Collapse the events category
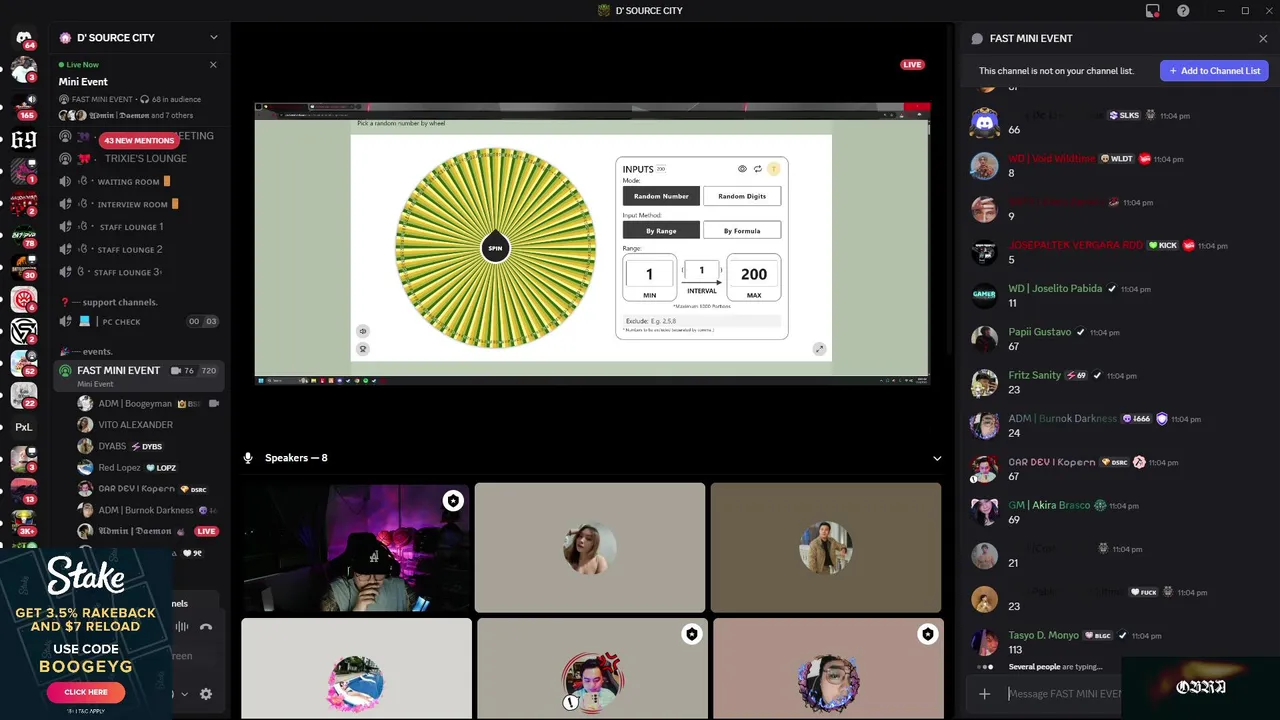The height and width of the screenshot is (720, 1280). coord(91,352)
